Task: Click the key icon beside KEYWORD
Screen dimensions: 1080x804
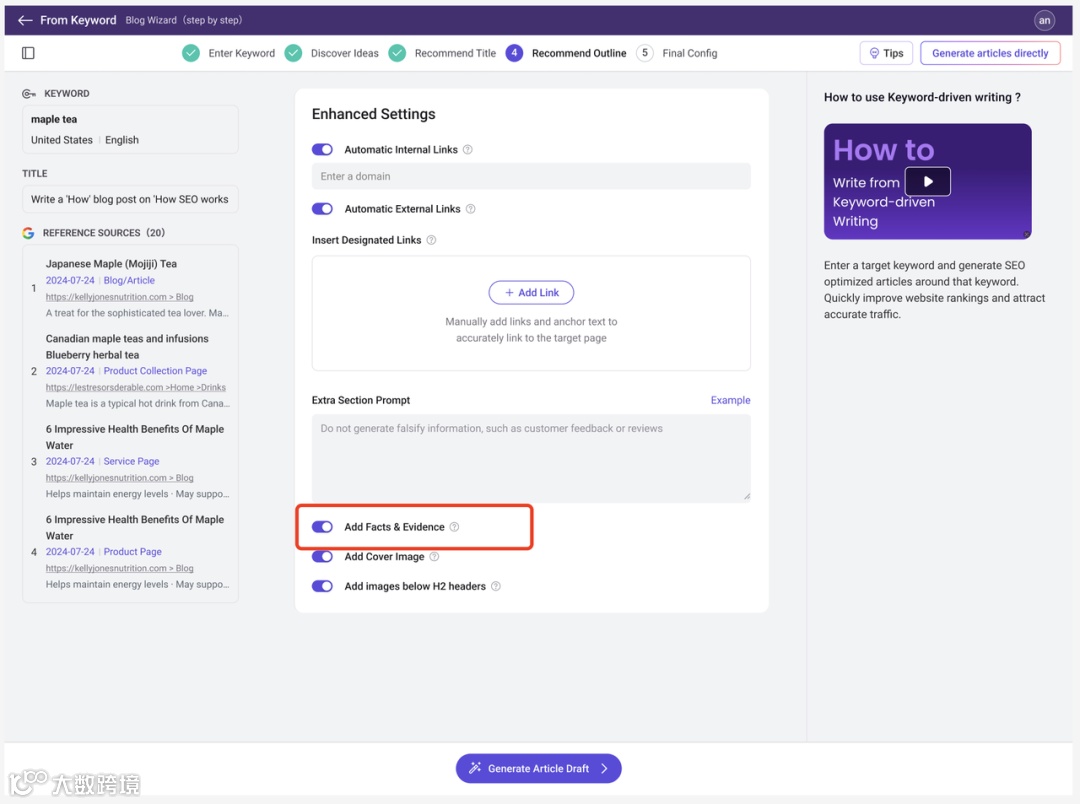Action: (29, 94)
